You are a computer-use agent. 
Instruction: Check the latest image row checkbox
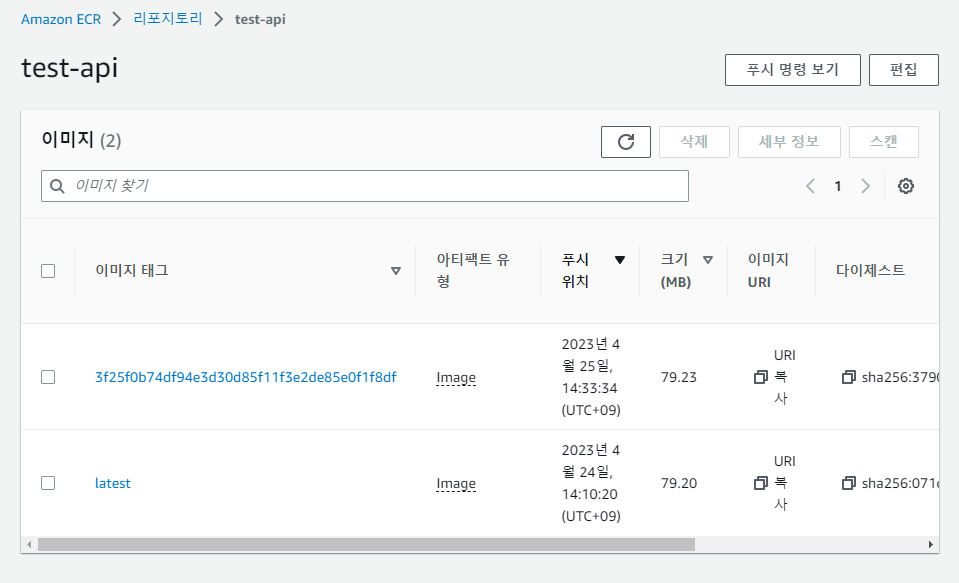48,483
